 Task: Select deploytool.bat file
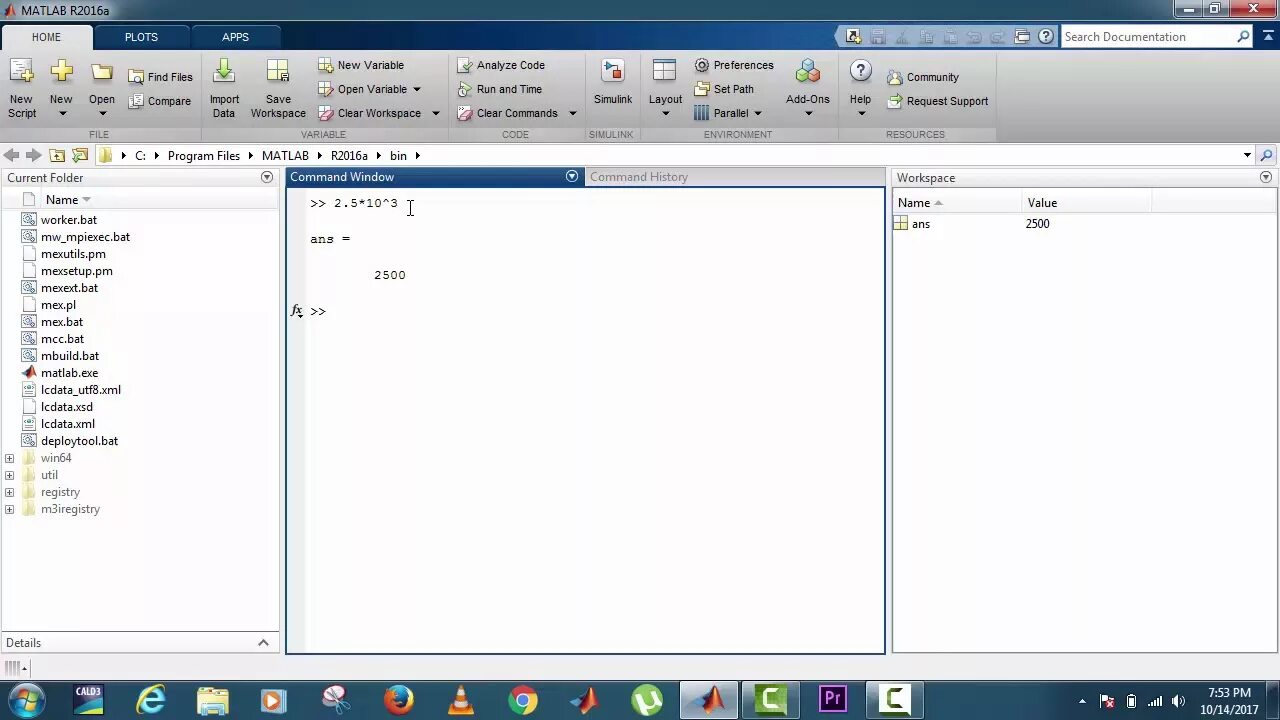(79, 441)
